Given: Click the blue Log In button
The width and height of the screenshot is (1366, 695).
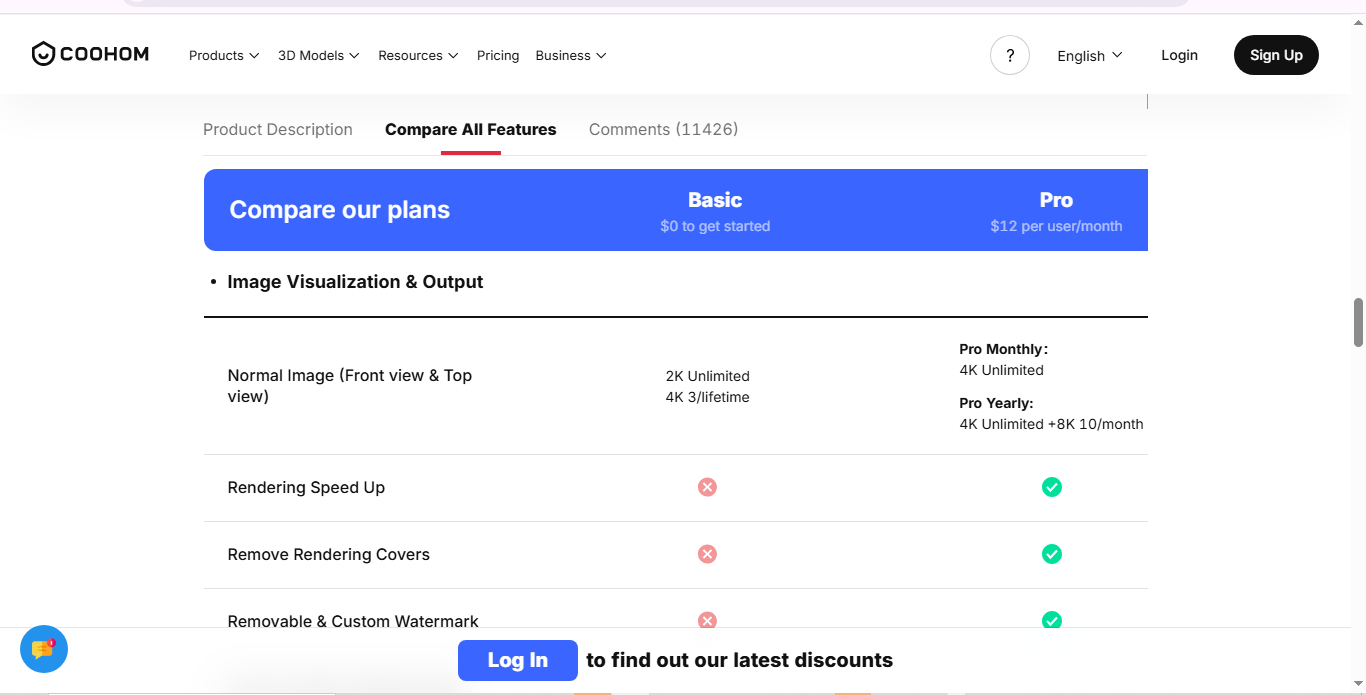Looking at the screenshot, I should [518, 660].
